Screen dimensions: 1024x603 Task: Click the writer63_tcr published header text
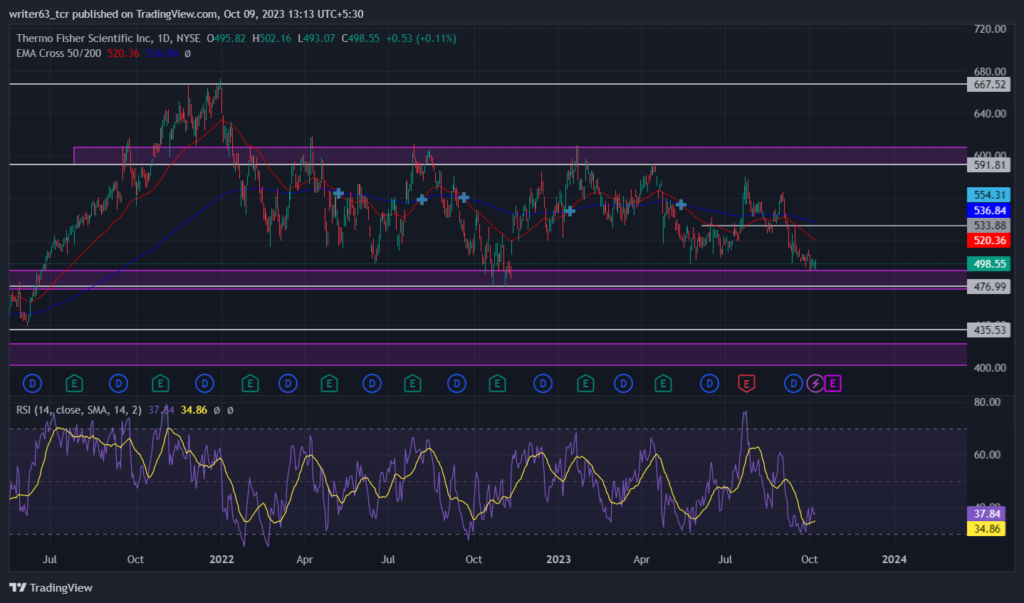(186, 14)
